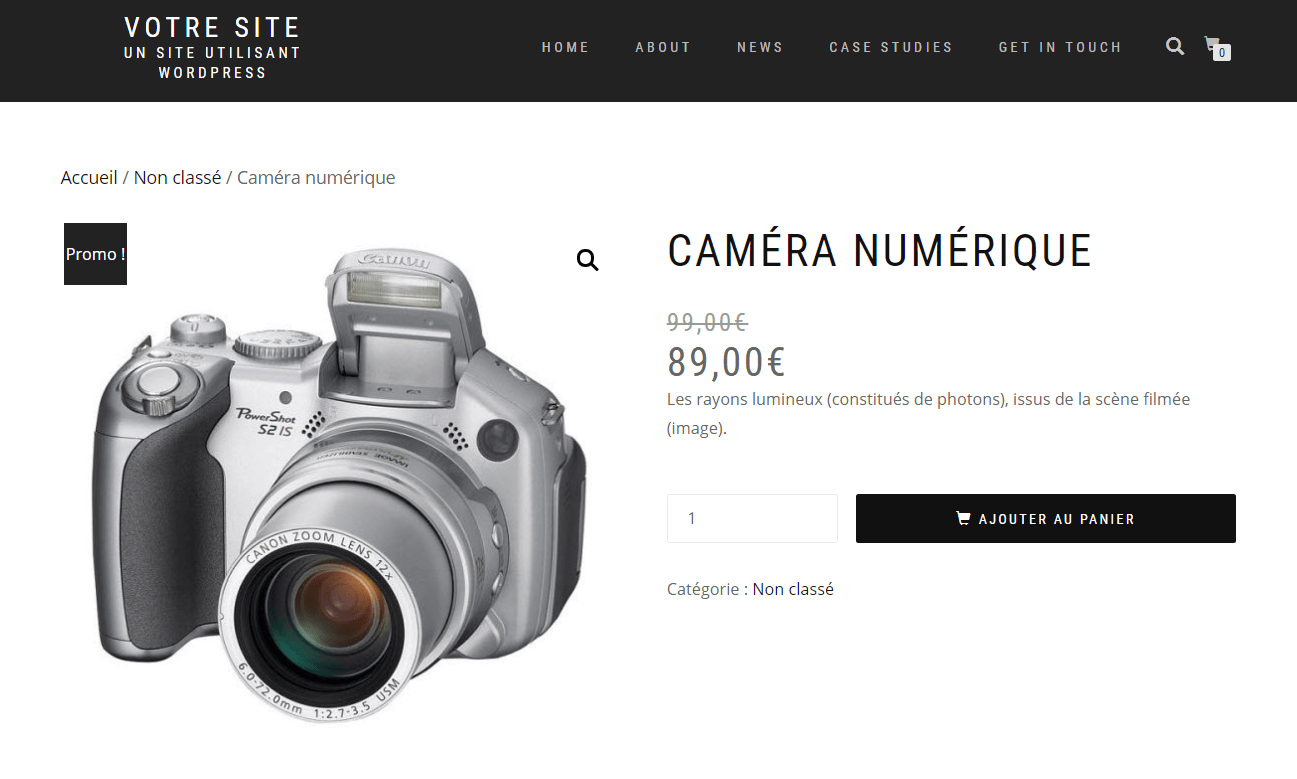Image resolution: width=1297 pixels, height=779 pixels.
Task: Click the site tagline Un site utilisant WordPress
Action: [212, 62]
